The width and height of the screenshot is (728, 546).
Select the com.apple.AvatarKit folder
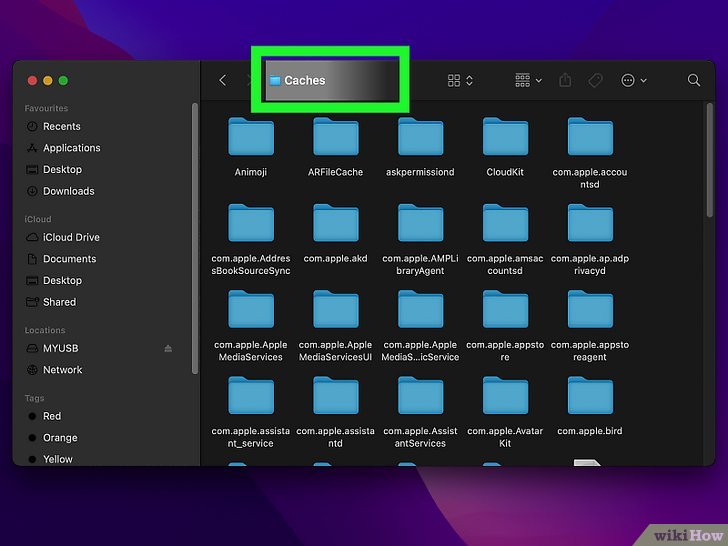click(505, 412)
